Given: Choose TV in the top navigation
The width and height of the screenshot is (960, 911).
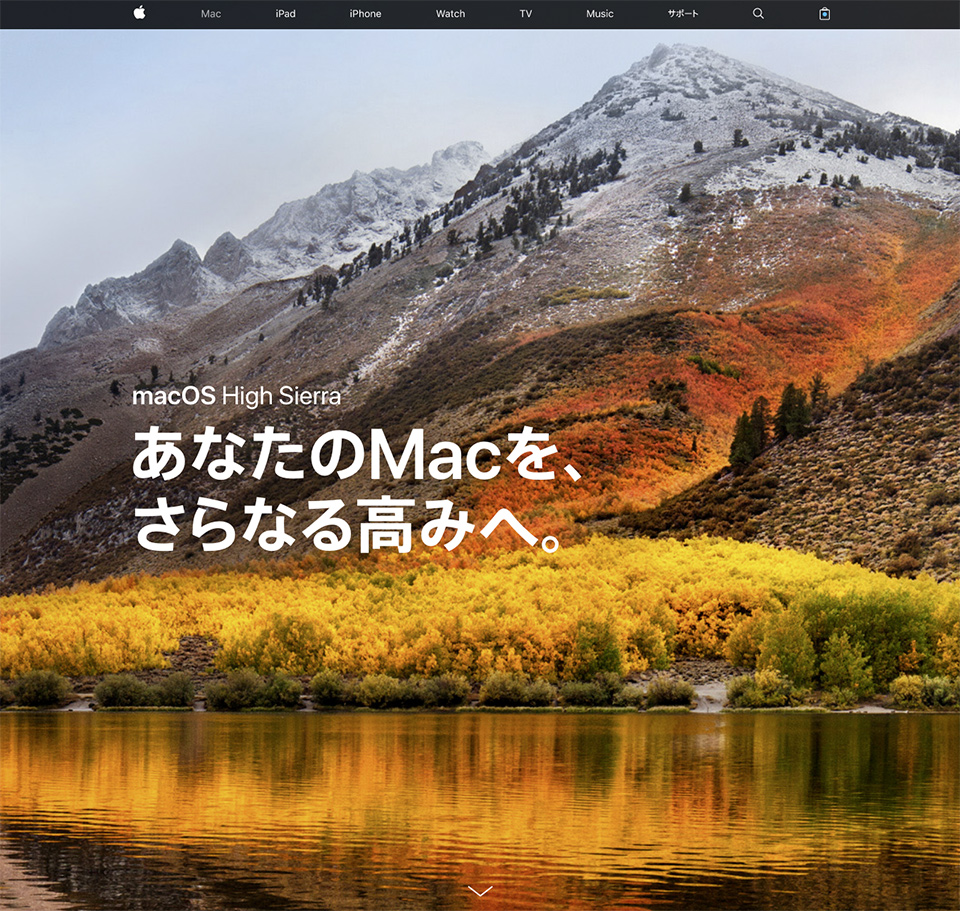Looking at the screenshot, I should click(x=526, y=13).
